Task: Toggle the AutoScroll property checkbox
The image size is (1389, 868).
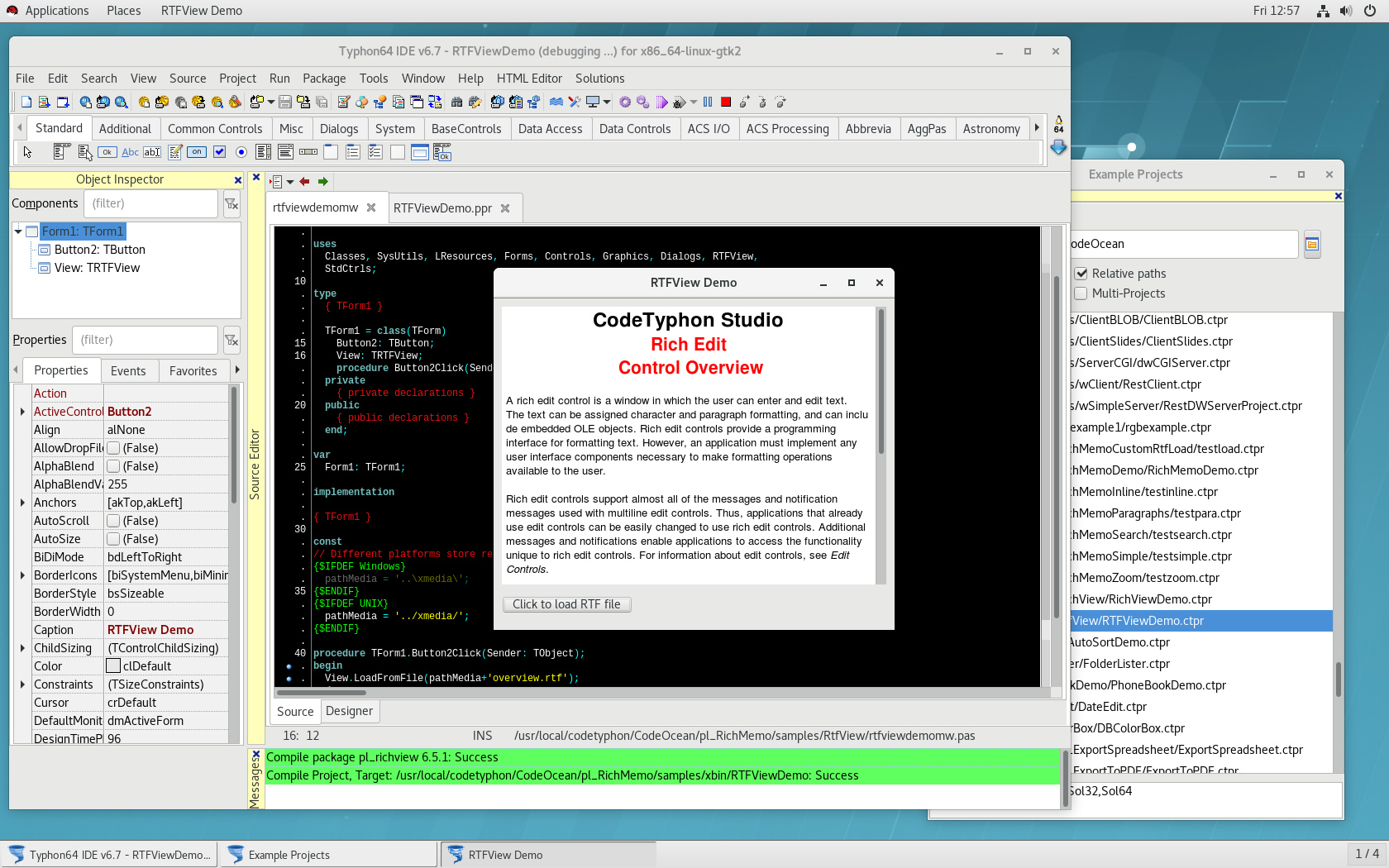Action: pyautogui.click(x=113, y=521)
